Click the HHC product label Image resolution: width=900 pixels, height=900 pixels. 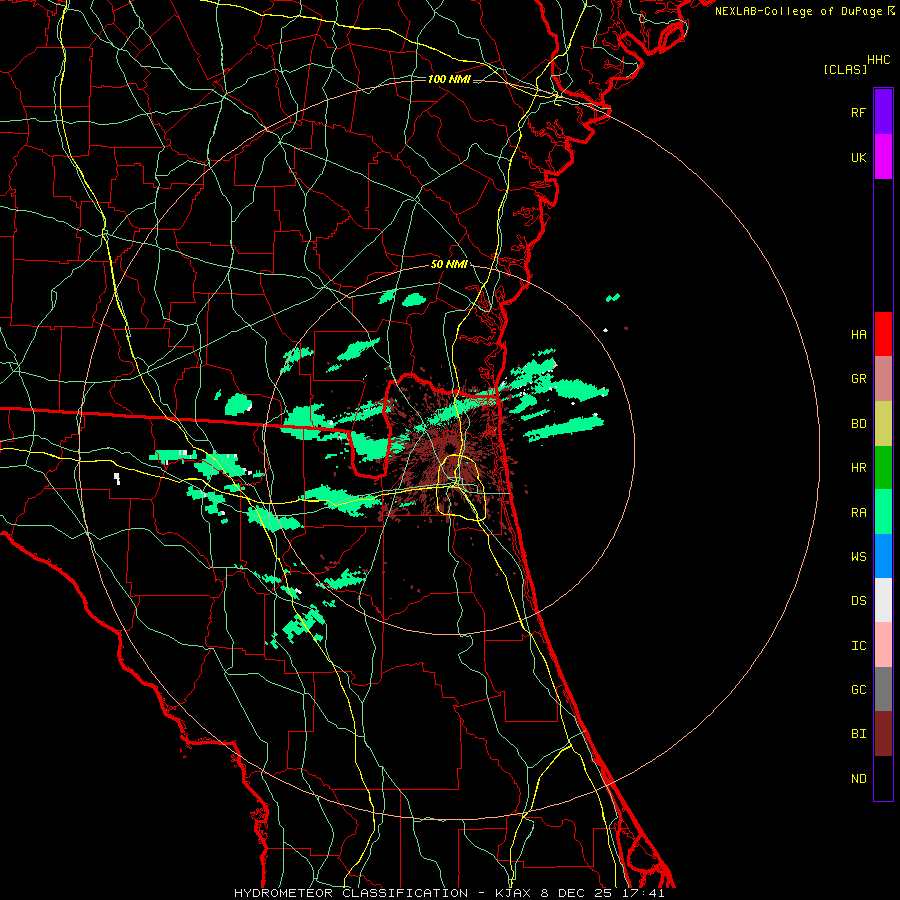[879, 60]
